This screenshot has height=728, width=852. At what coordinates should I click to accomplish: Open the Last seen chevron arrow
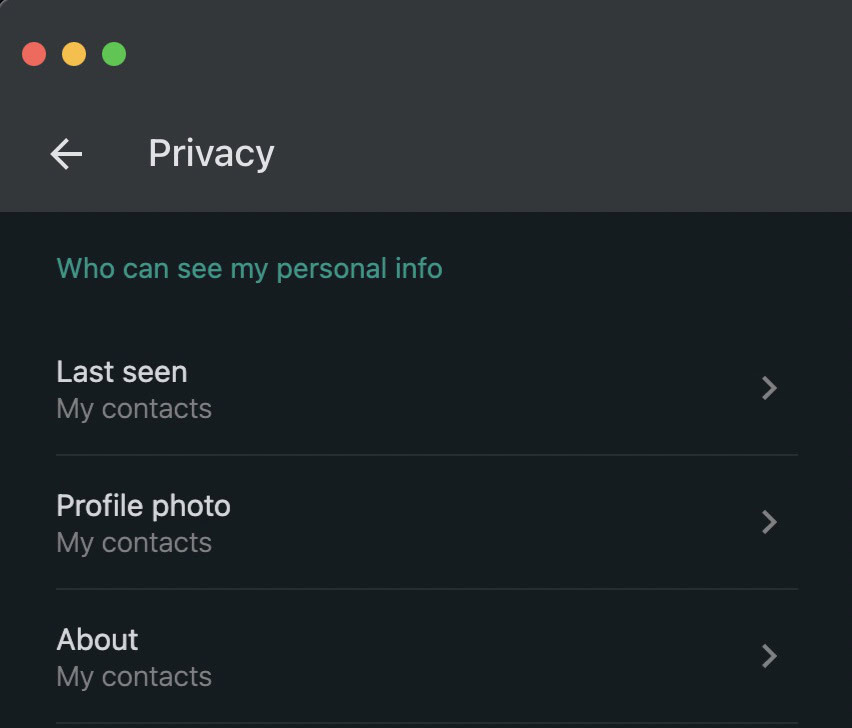click(x=768, y=388)
